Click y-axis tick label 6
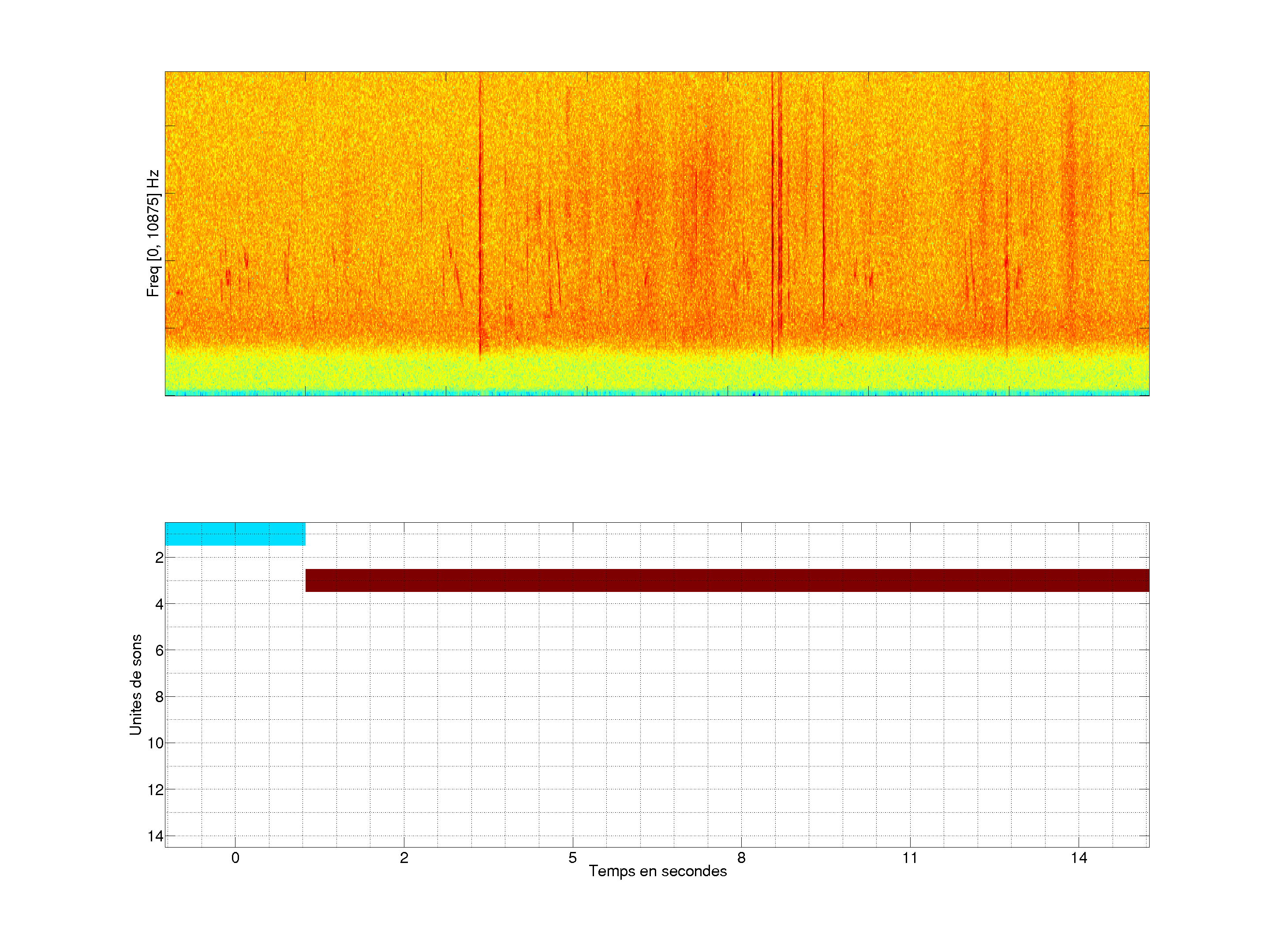Image resolution: width=1270 pixels, height=952 pixels. coord(159,650)
